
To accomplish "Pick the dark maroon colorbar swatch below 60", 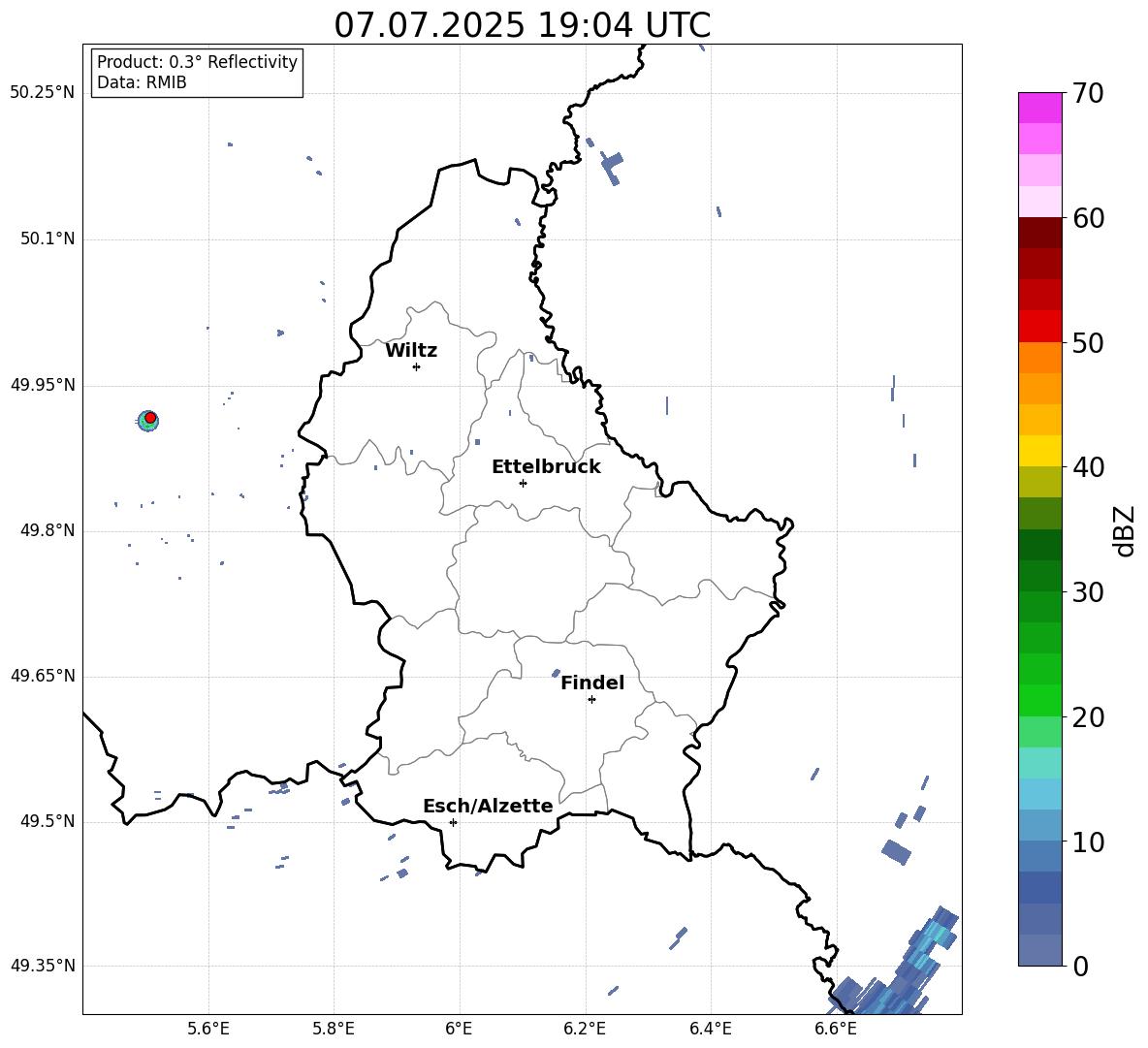I will pyautogui.click(x=1039, y=233).
